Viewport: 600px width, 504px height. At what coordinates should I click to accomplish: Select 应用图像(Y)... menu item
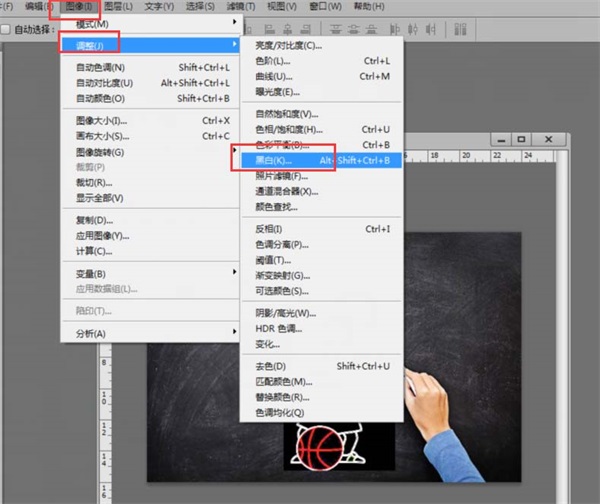pos(151,235)
